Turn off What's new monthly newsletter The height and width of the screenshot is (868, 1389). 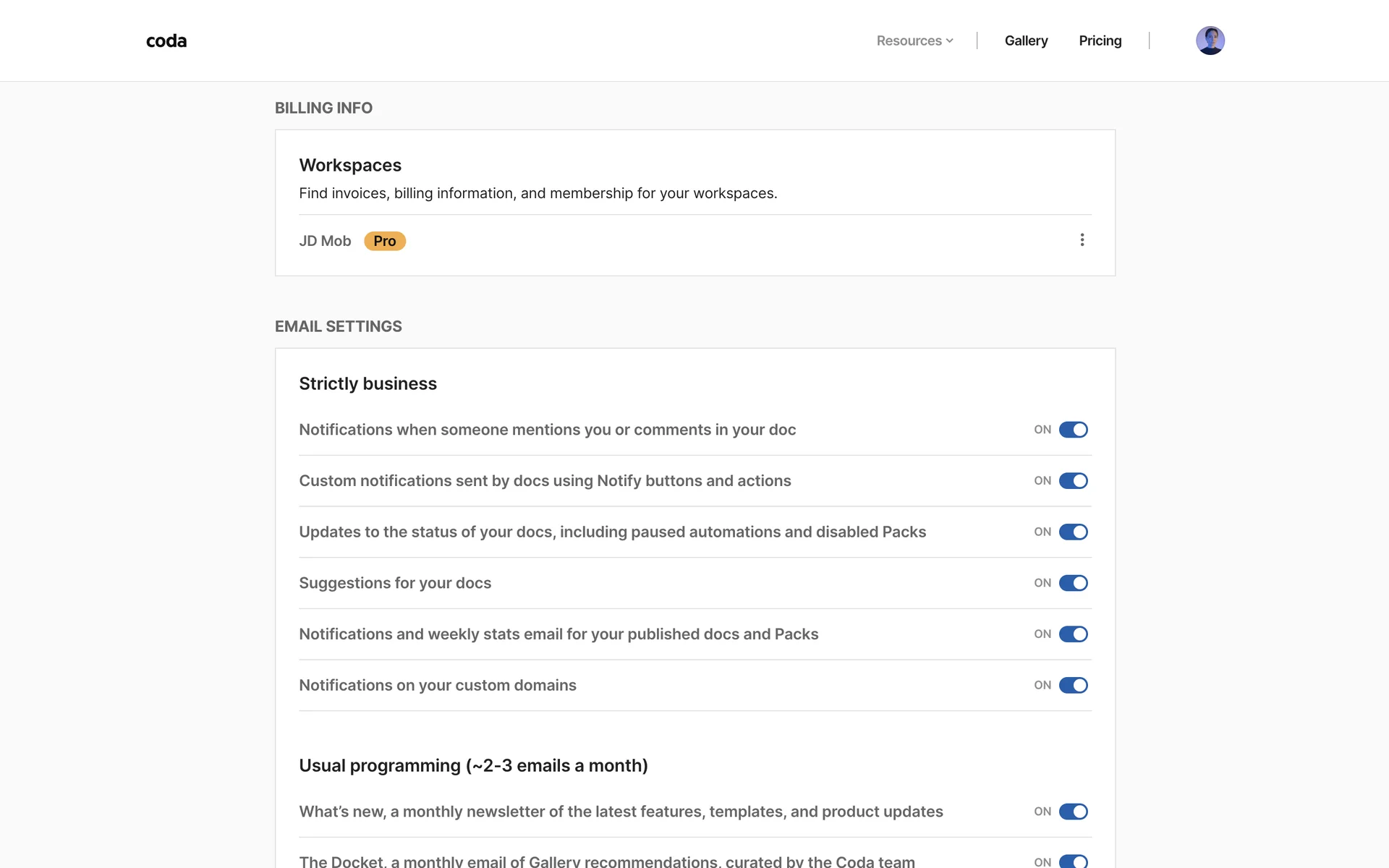(1073, 812)
